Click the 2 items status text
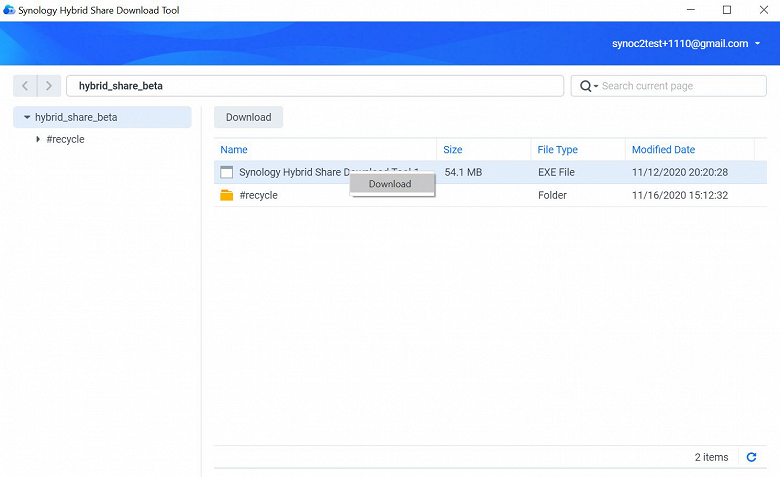The width and height of the screenshot is (780, 477). (711, 457)
